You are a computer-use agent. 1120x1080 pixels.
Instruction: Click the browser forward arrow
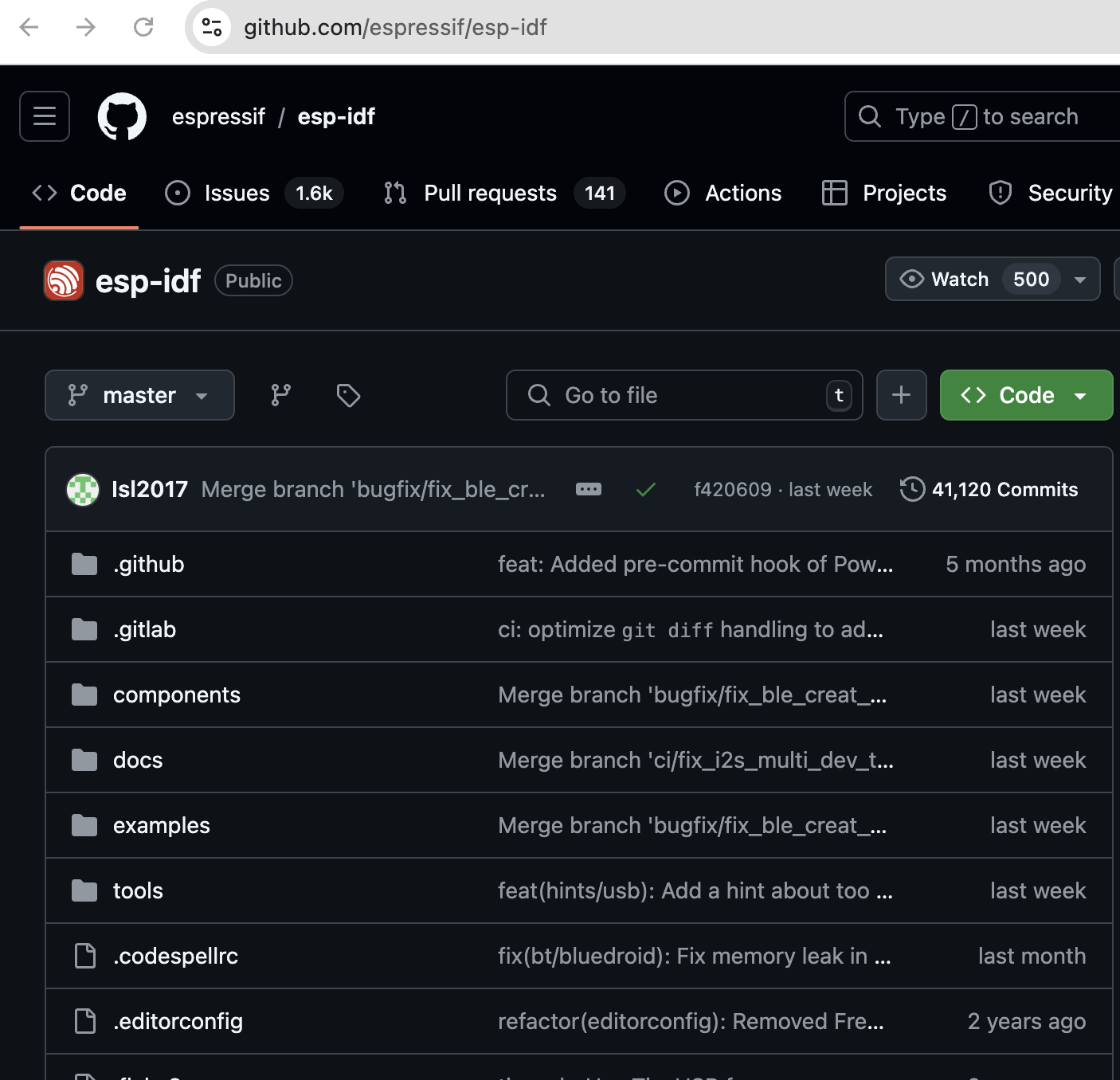86,28
